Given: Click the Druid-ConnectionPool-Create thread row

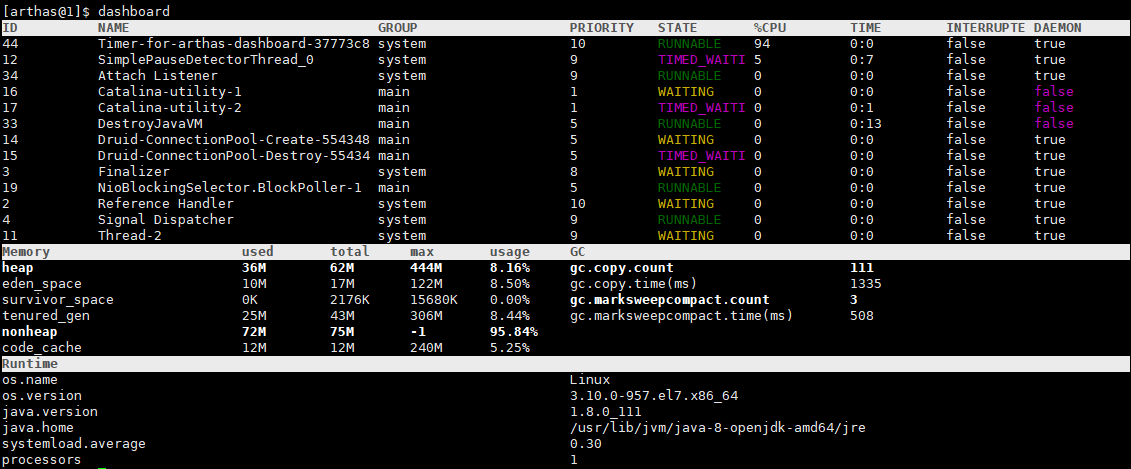Looking at the screenshot, I should [x=566, y=139].
